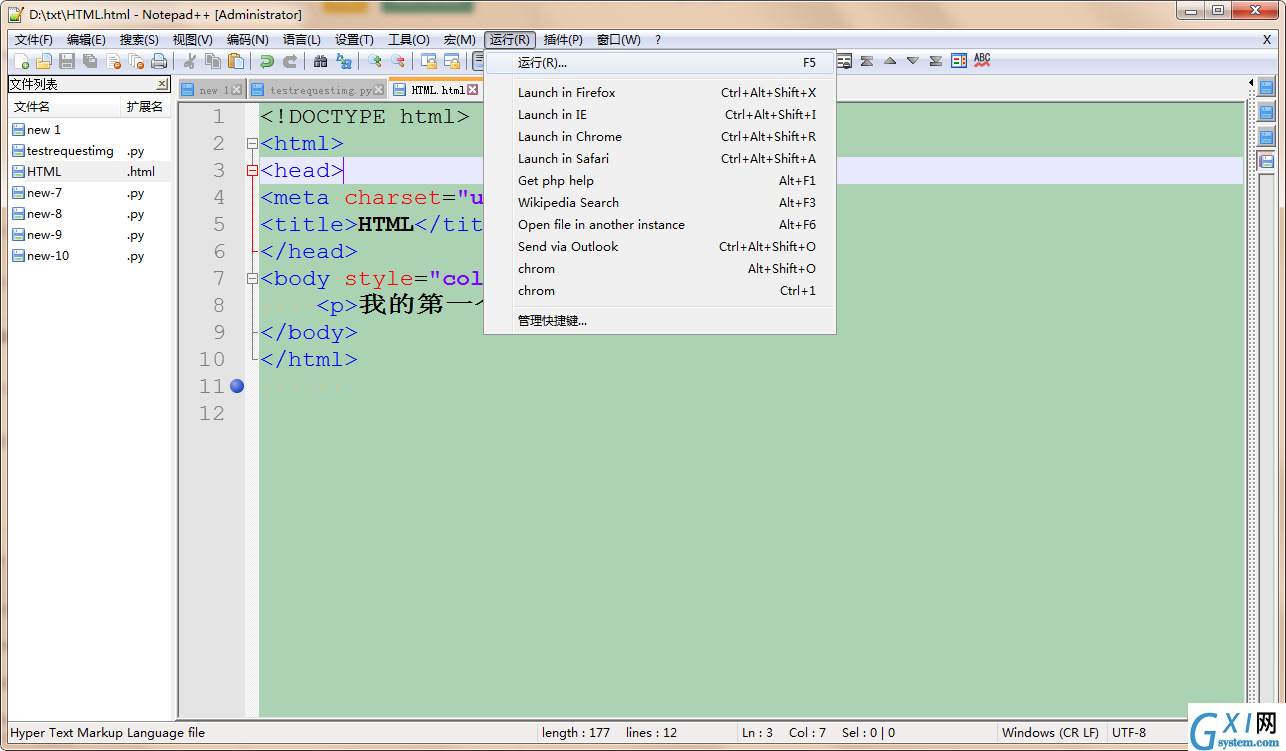Image resolution: width=1286 pixels, height=751 pixels.
Task: Open 管理快捷键... entry
Action: pos(660,321)
